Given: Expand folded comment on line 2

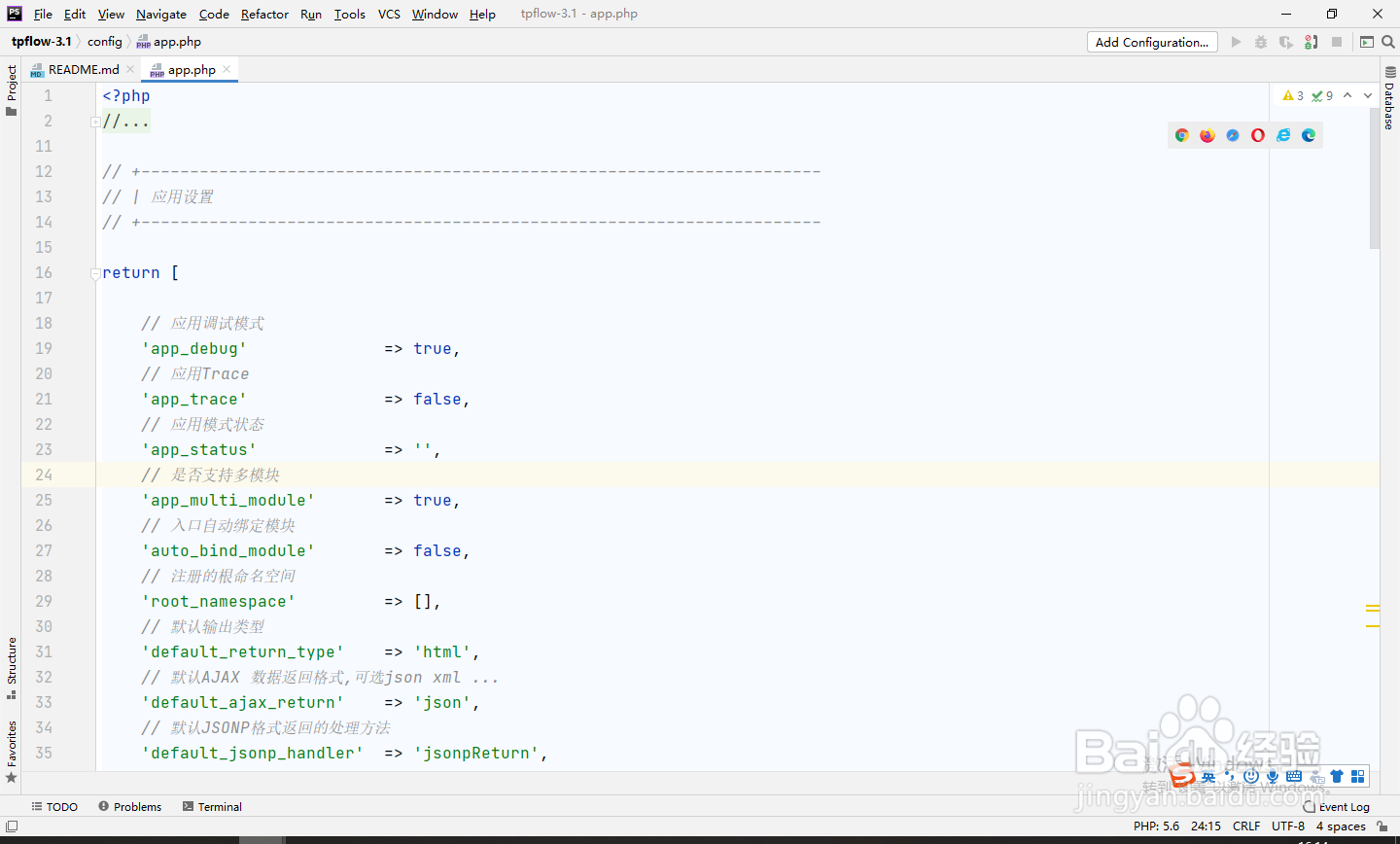Looking at the screenshot, I should click(95, 122).
